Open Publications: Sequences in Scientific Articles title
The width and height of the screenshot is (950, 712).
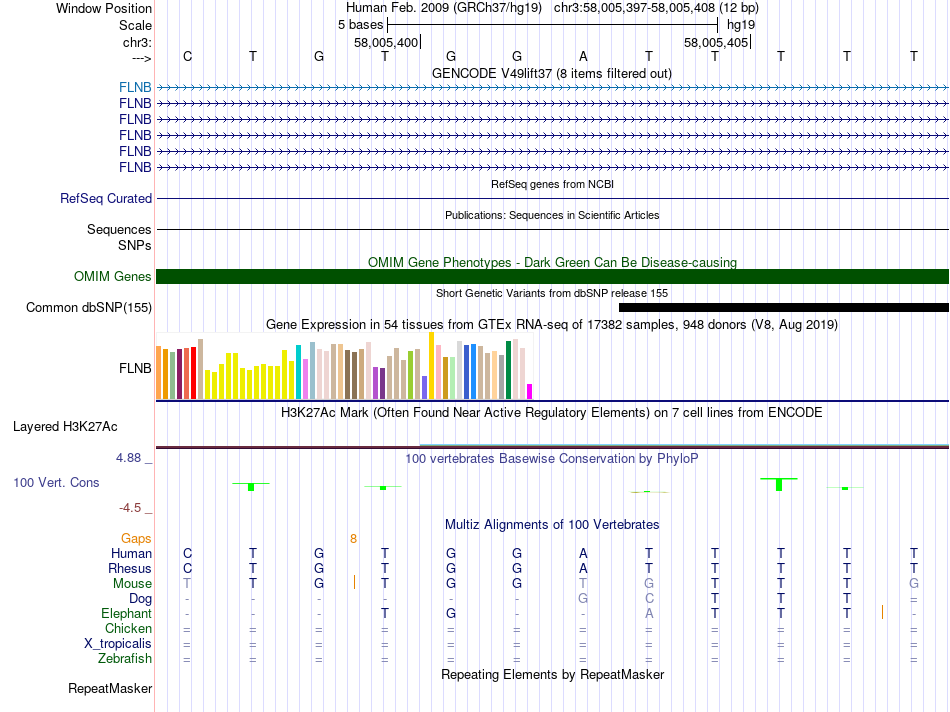click(x=552, y=215)
